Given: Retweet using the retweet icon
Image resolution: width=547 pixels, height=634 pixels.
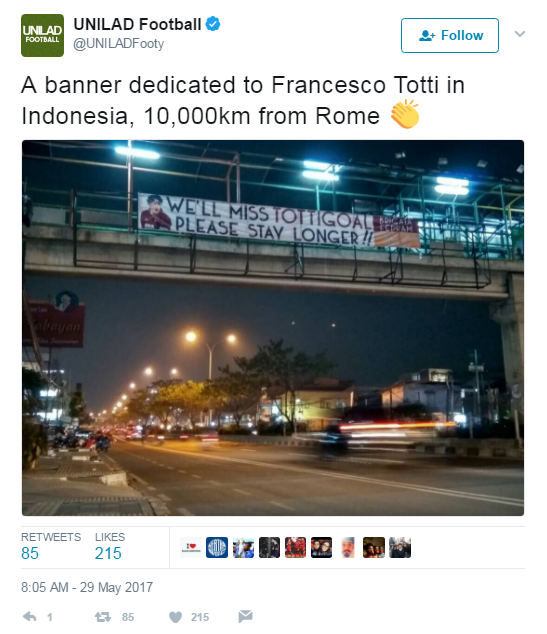Looking at the screenshot, I should pos(102,617).
